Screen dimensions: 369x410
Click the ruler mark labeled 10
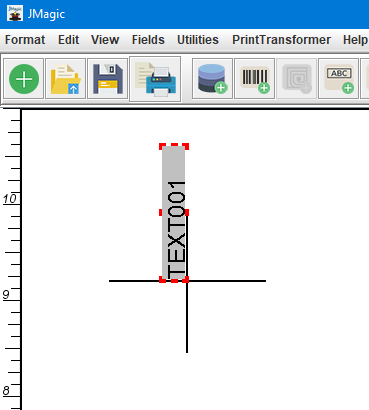[x=9, y=199]
